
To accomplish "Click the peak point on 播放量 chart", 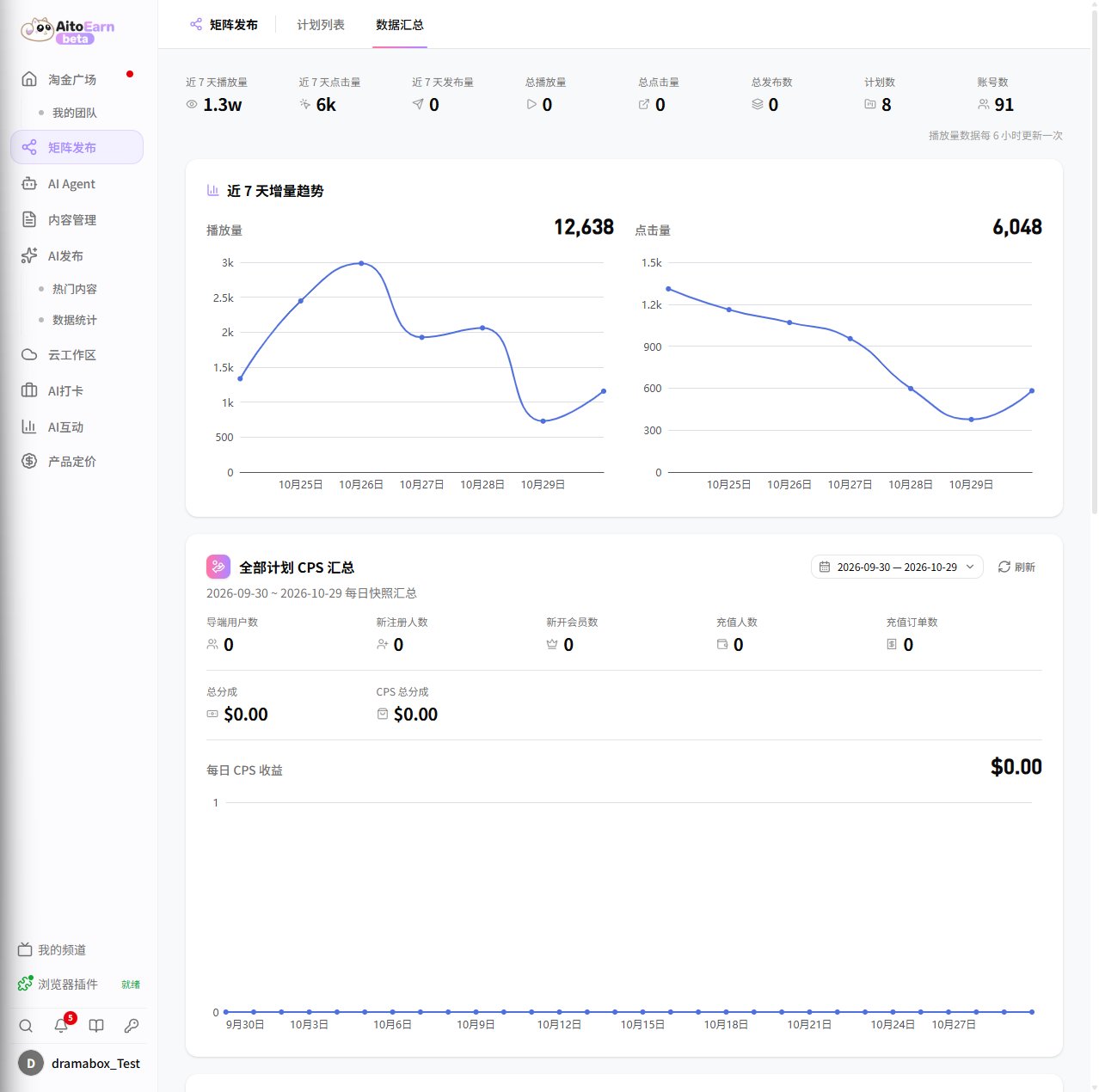I will 361,263.
